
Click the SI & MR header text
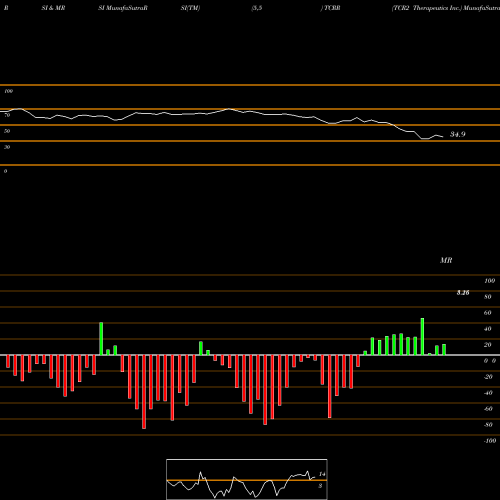pyautogui.click(x=53, y=8)
